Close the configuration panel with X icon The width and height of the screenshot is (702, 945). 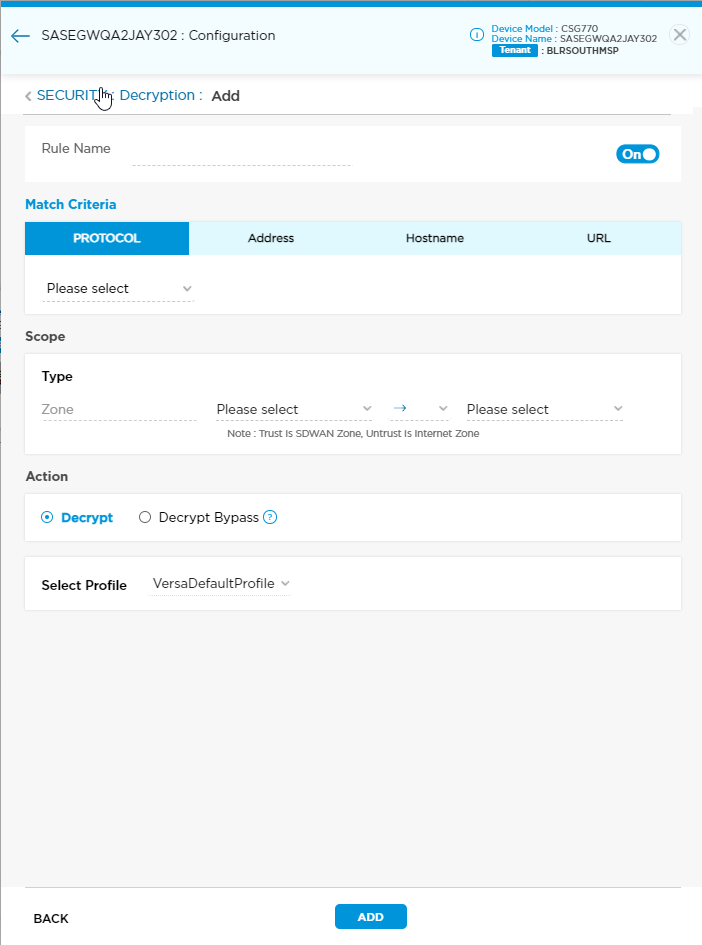pos(679,35)
